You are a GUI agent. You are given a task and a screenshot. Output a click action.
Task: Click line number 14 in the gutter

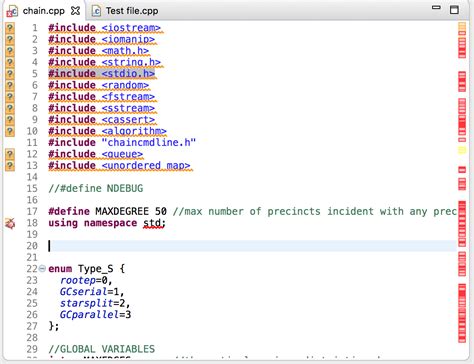(x=32, y=177)
